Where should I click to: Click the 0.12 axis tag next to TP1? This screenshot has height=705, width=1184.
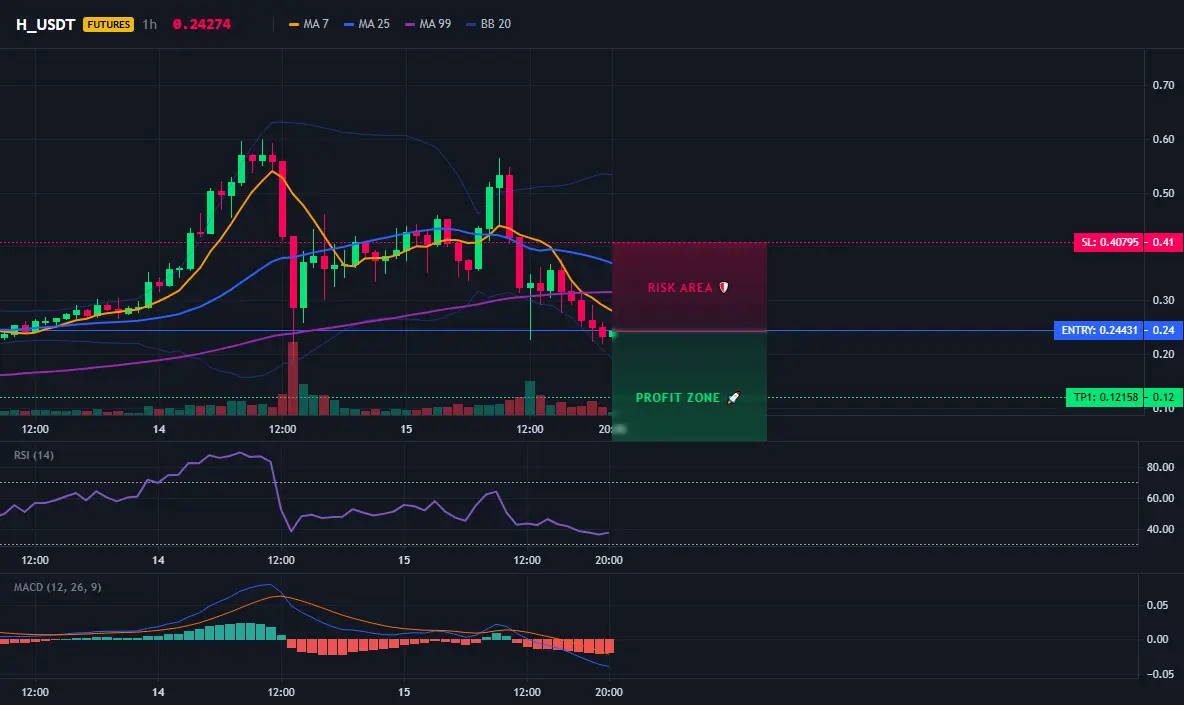click(1164, 397)
